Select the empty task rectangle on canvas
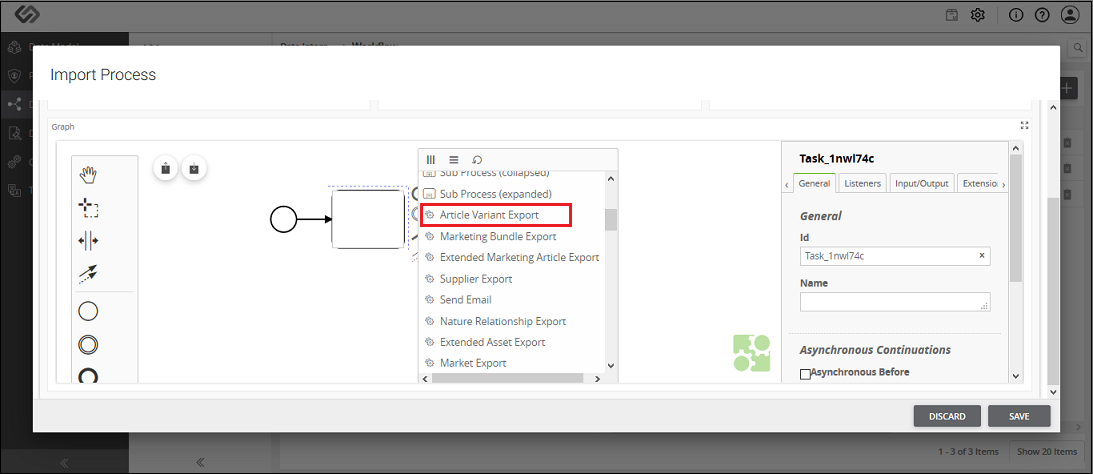Screen dimensions: 1093x474 (368, 219)
